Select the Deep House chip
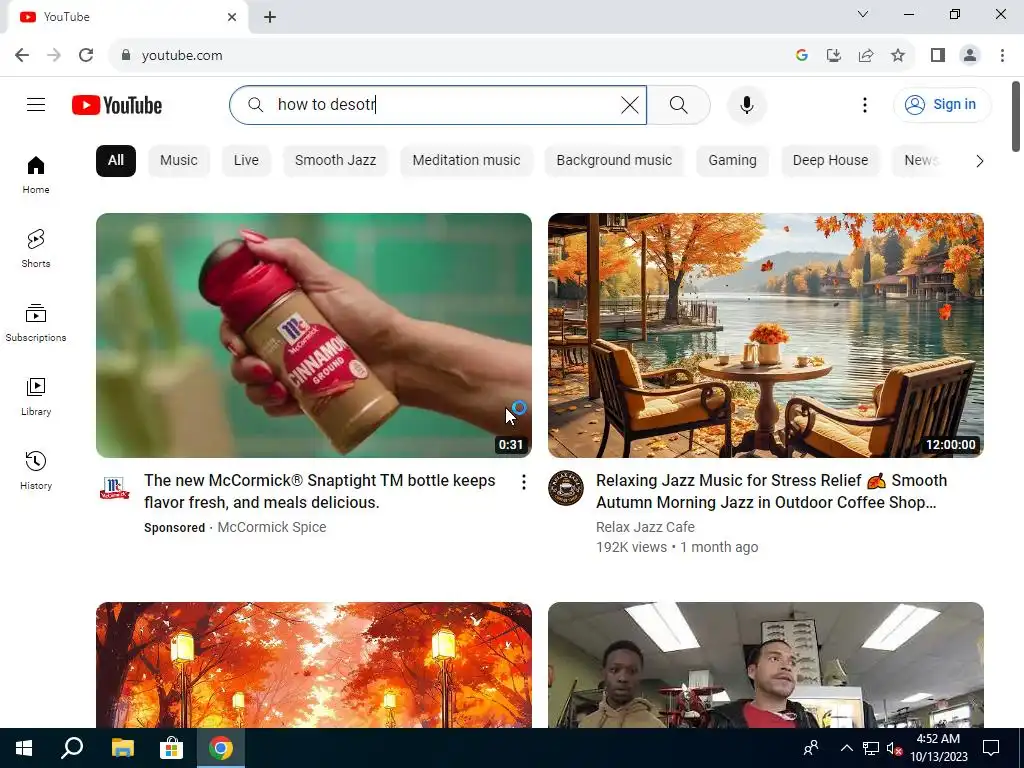The image size is (1024, 768). 830,161
